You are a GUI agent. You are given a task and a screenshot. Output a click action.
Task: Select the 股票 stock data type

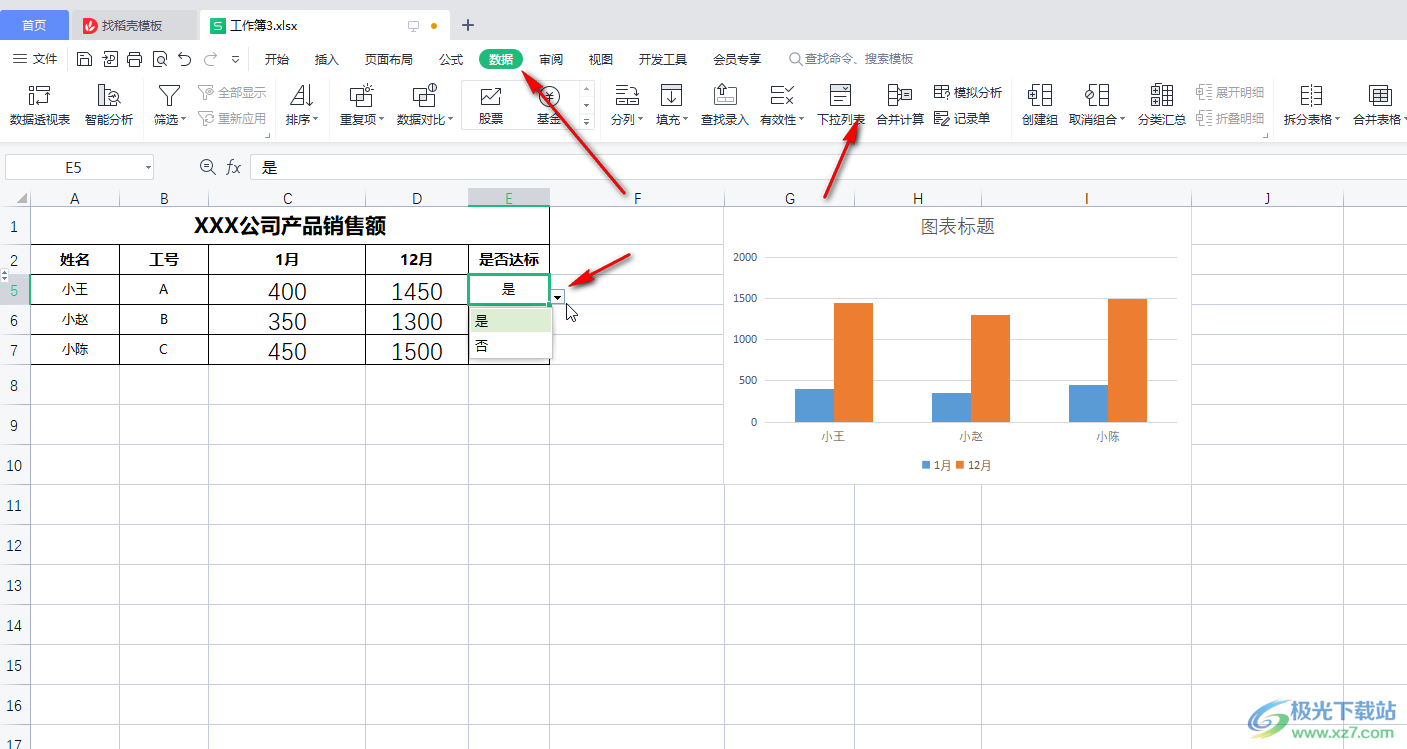point(491,105)
